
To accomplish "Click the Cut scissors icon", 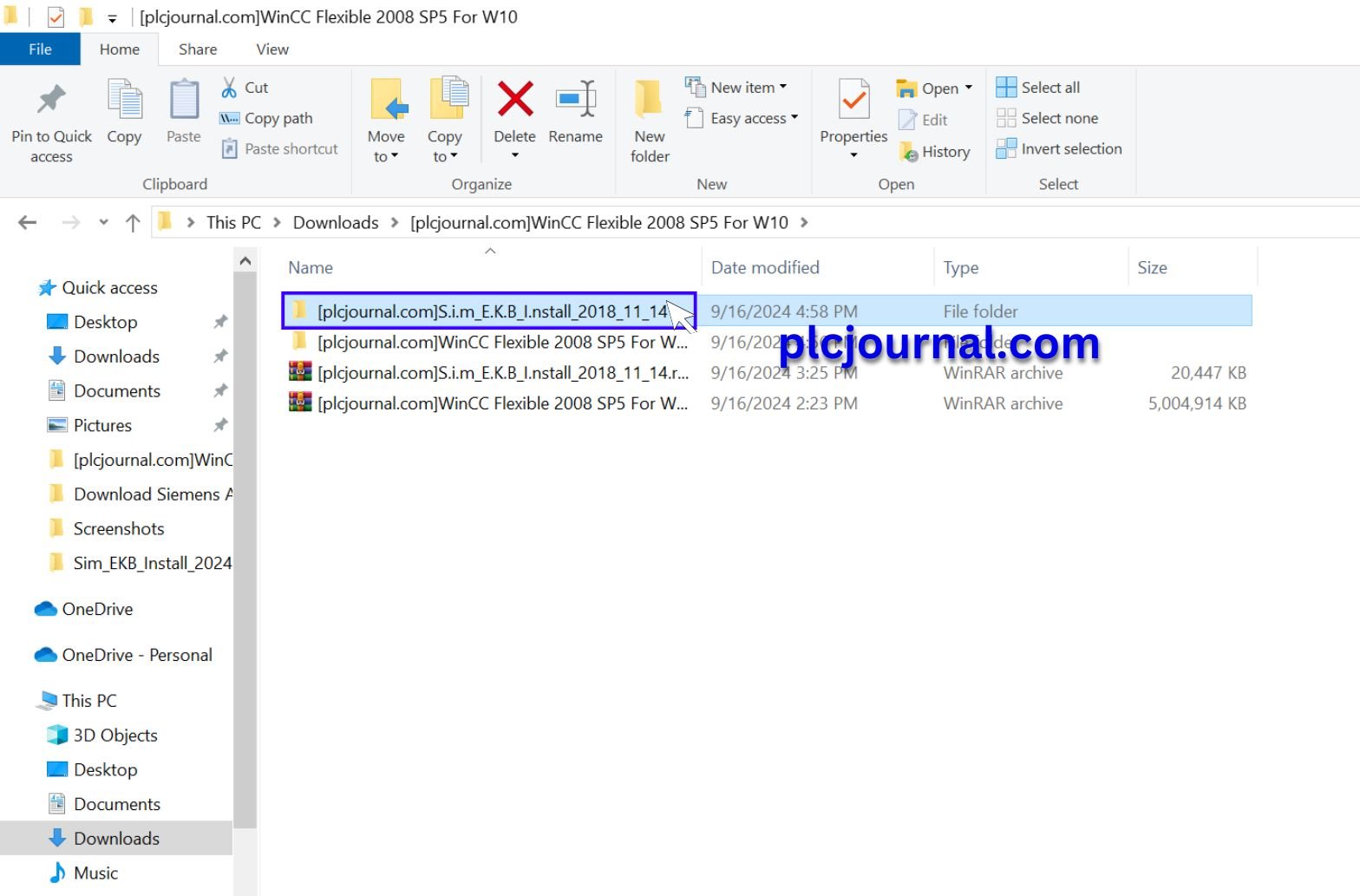I will pyautogui.click(x=229, y=88).
